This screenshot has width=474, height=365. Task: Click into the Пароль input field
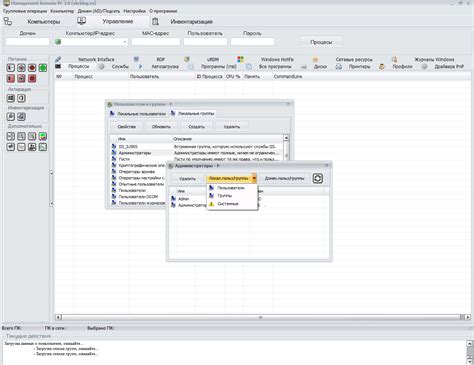pyautogui.click(x=252, y=42)
